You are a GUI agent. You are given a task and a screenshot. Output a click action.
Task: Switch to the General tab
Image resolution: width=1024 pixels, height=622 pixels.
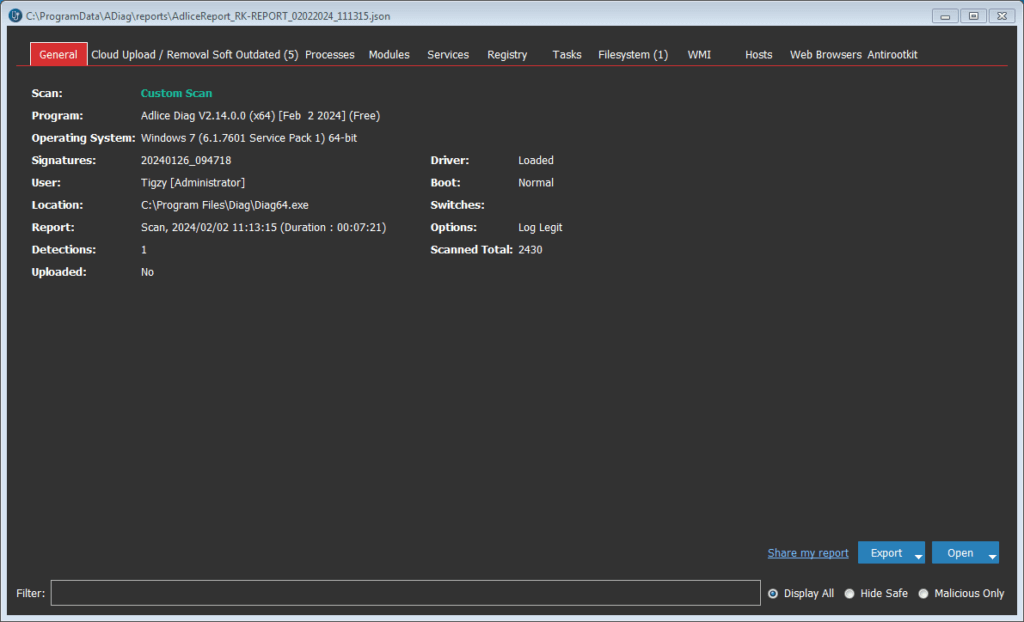58,55
